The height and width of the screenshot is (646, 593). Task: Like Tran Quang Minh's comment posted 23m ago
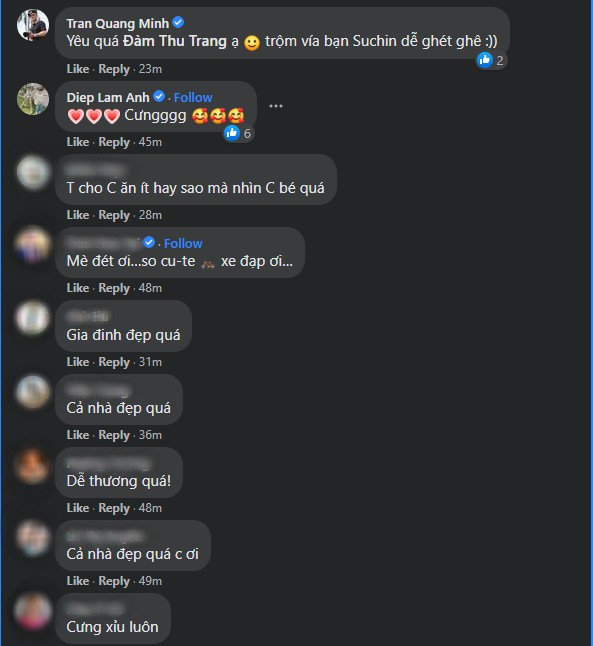(x=78, y=69)
